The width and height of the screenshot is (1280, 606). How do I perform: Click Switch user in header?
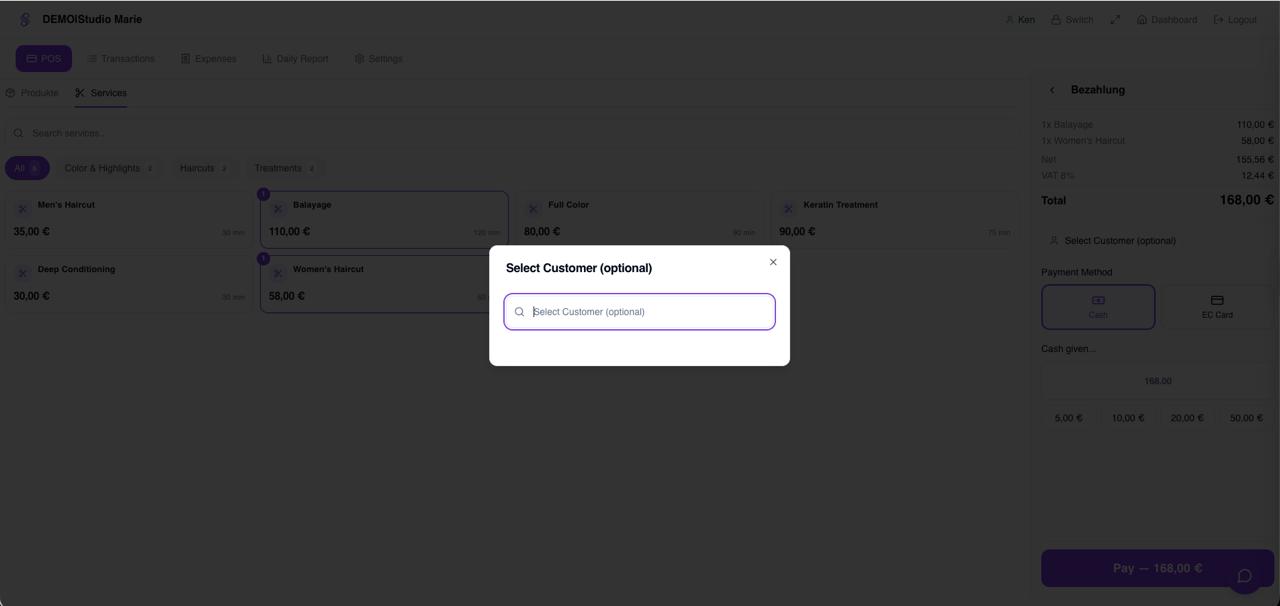click(1072, 19)
